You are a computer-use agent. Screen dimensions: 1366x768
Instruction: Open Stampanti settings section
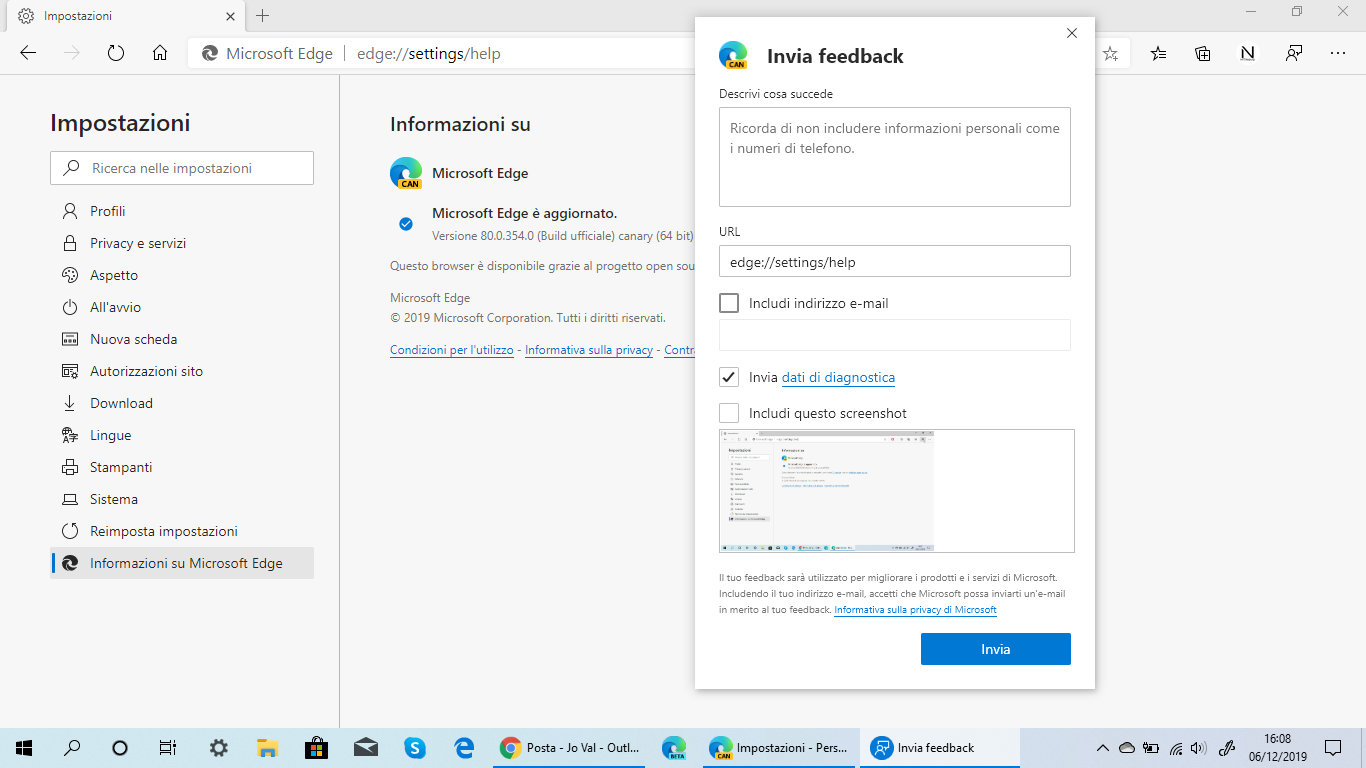182,467
